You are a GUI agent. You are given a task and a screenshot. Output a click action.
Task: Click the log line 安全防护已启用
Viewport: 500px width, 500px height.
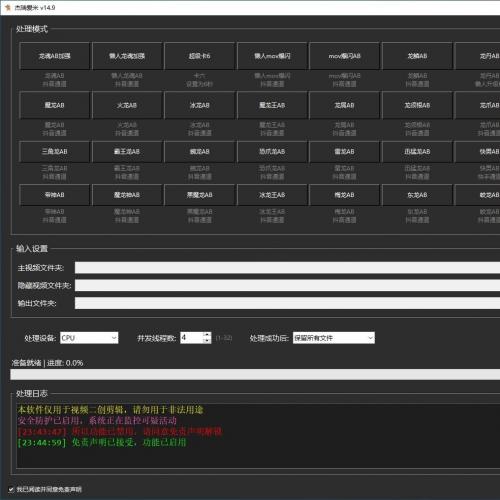(97, 421)
